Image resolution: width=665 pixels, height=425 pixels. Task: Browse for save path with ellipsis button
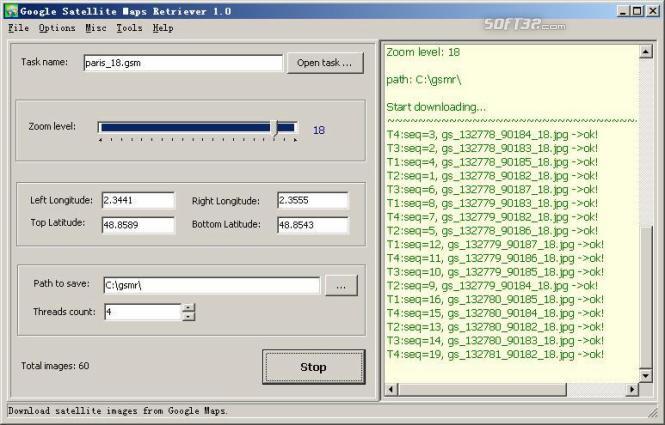(341, 285)
